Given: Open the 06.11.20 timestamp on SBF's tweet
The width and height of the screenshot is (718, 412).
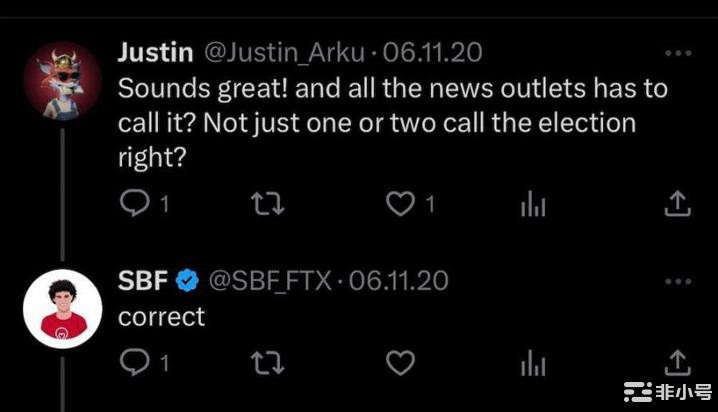Looking at the screenshot, I should point(399,281).
